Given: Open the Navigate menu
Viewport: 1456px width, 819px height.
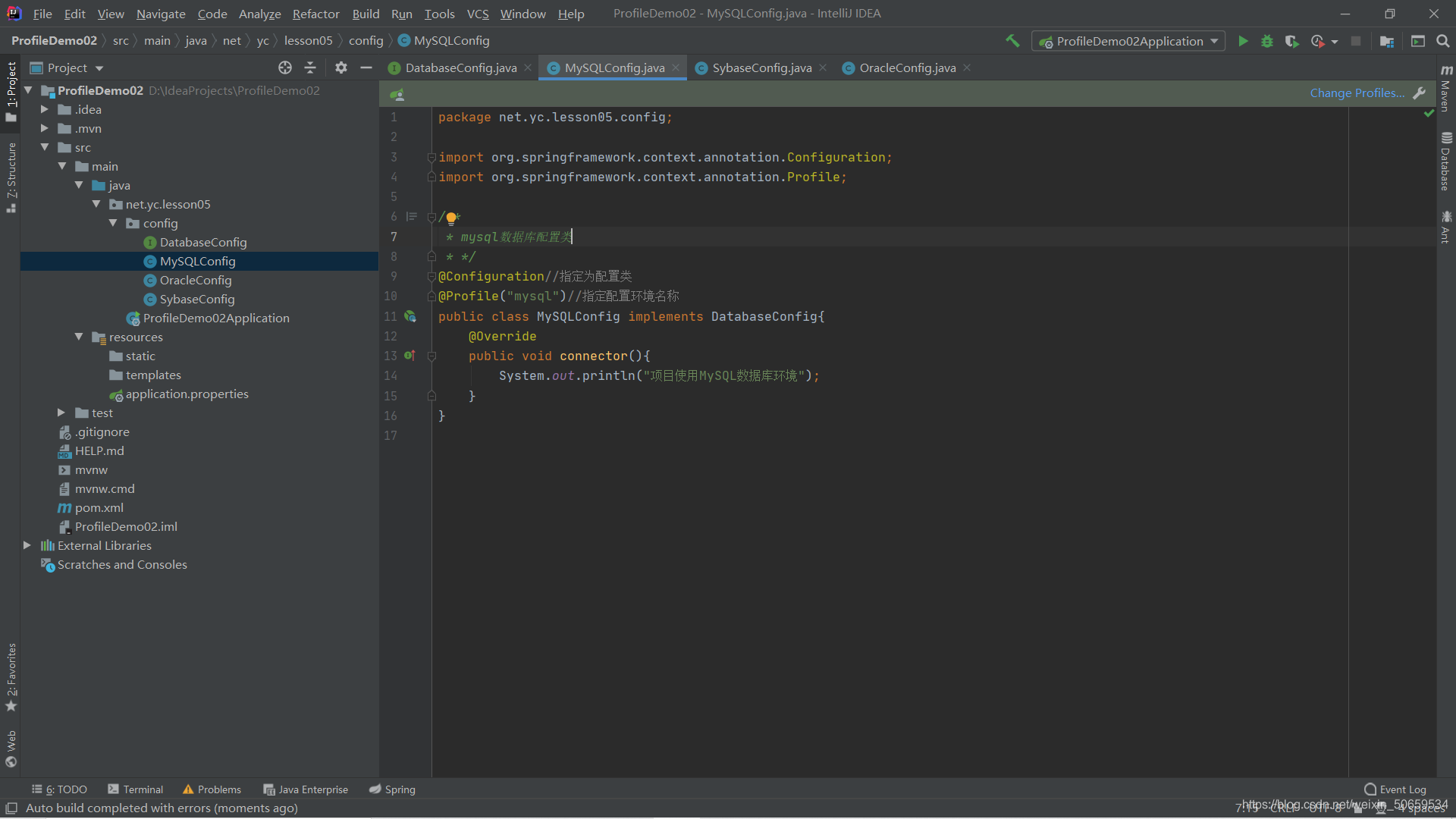Looking at the screenshot, I should (161, 14).
